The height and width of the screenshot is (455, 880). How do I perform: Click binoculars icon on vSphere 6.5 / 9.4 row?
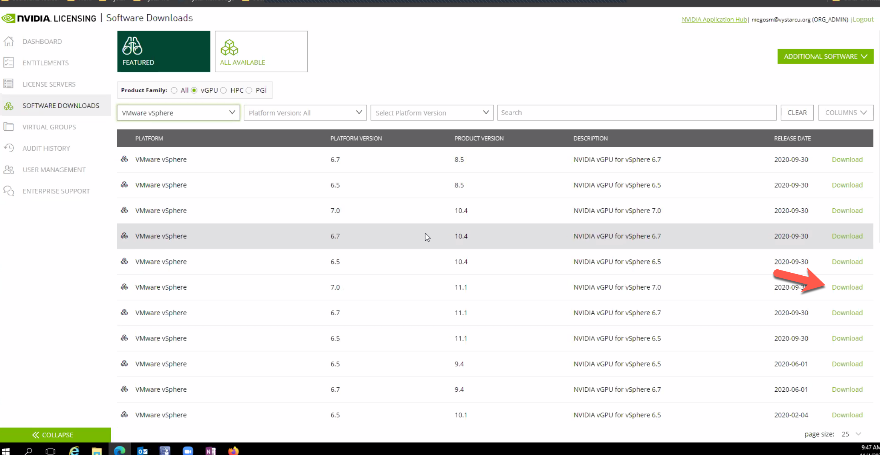[x=124, y=364]
